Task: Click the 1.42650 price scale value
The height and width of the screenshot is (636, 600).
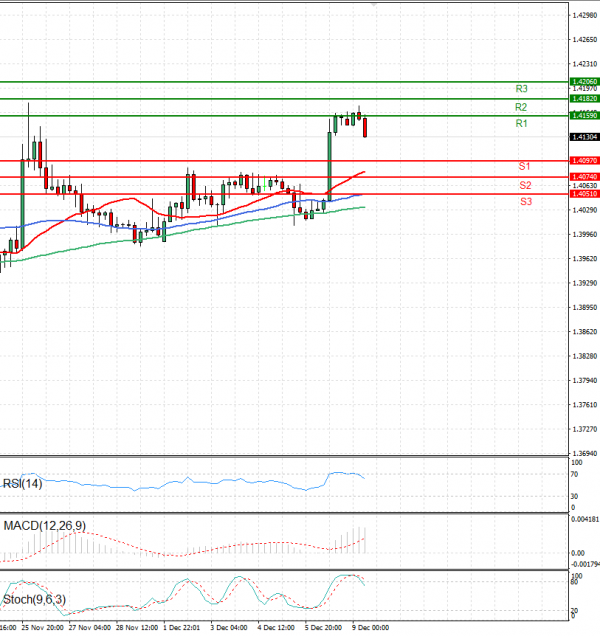Action: [585, 40]
